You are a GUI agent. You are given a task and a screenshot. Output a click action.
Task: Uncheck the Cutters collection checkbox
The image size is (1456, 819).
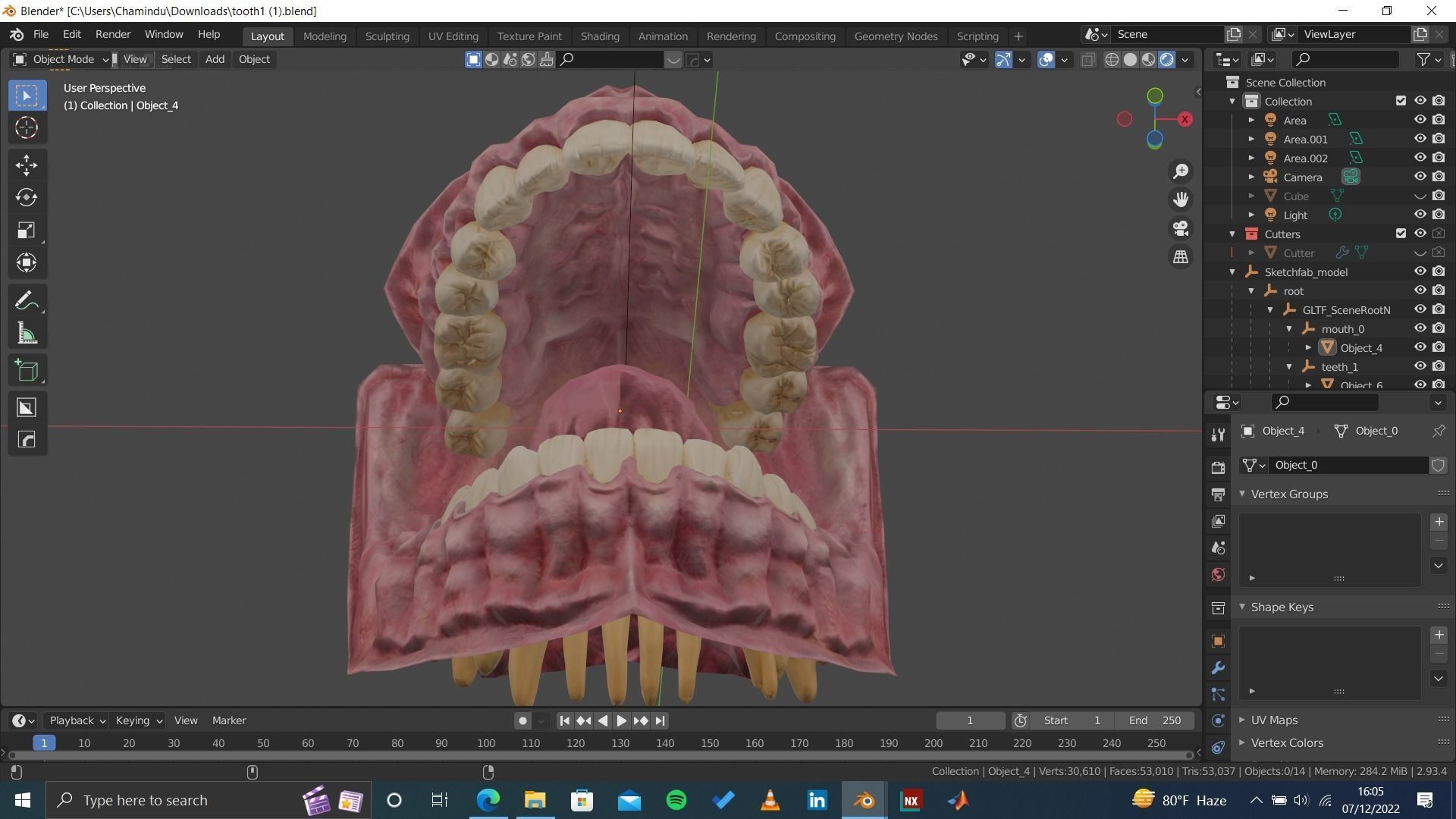click(1401, 234)
